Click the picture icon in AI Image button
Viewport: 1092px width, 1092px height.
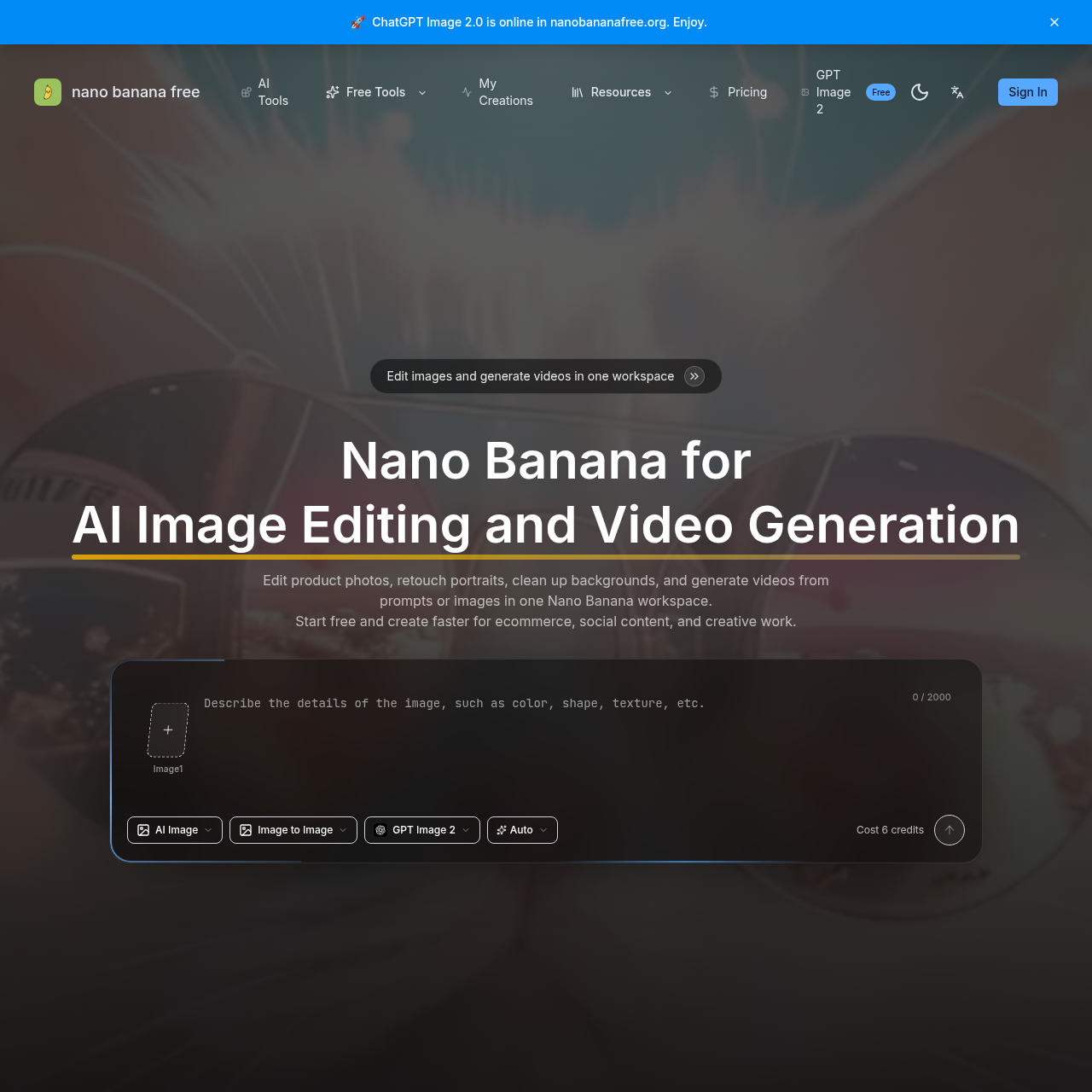(x=143, y=830)
